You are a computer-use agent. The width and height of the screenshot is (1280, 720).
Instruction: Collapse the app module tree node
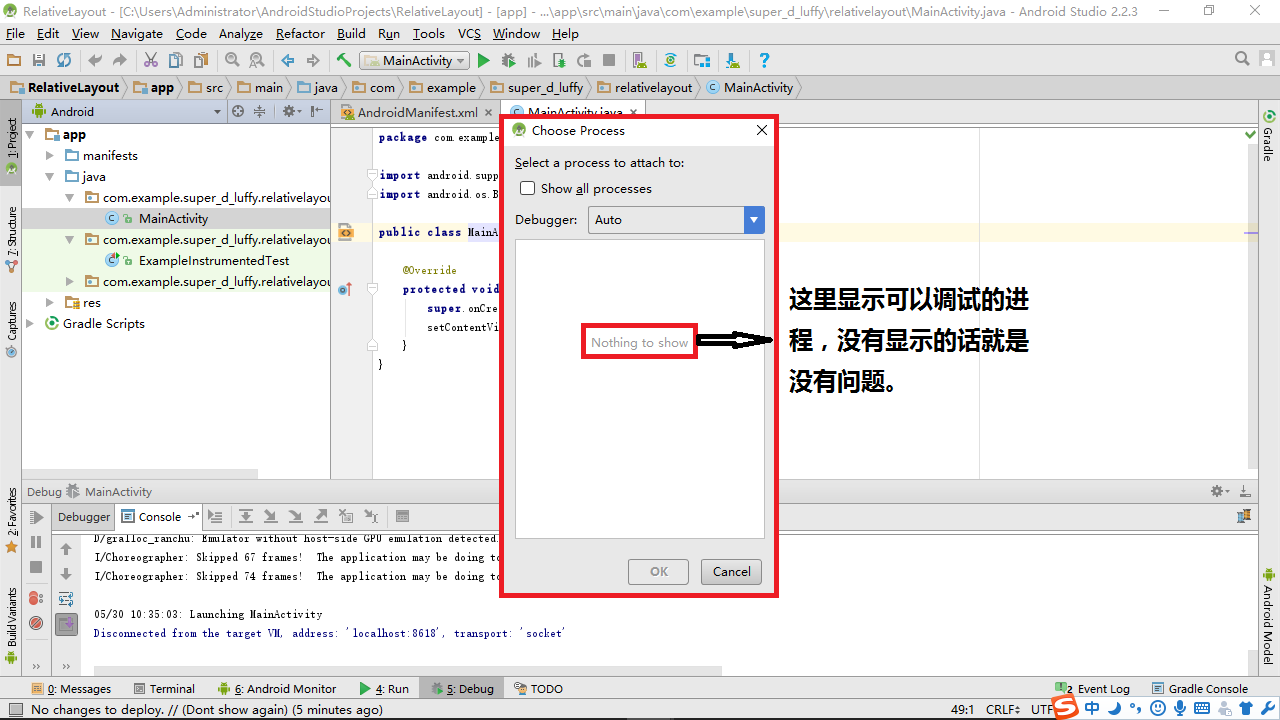[x=30, y=134]
